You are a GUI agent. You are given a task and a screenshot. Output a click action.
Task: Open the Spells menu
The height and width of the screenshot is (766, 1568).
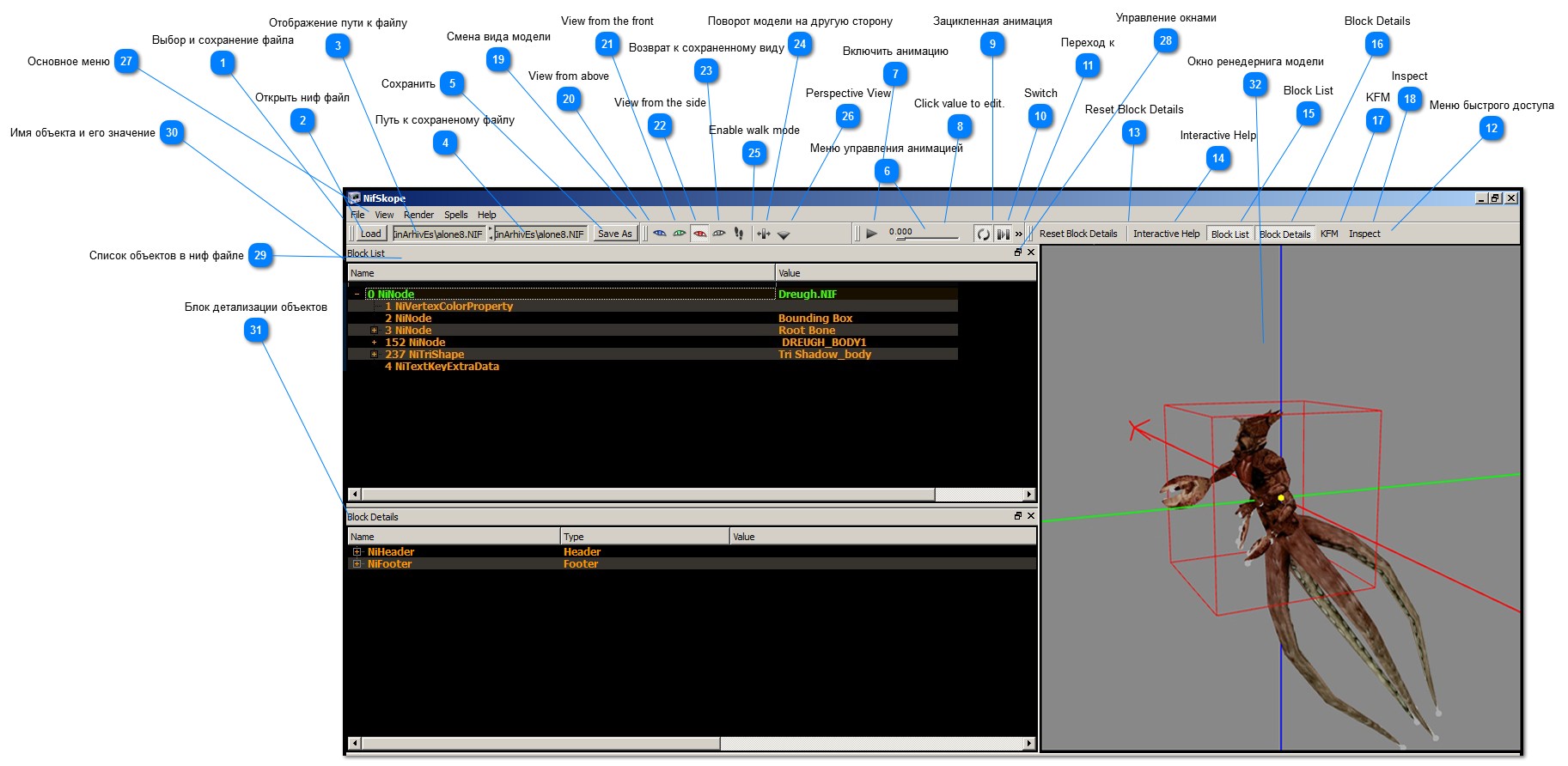[x=455, y=215]
